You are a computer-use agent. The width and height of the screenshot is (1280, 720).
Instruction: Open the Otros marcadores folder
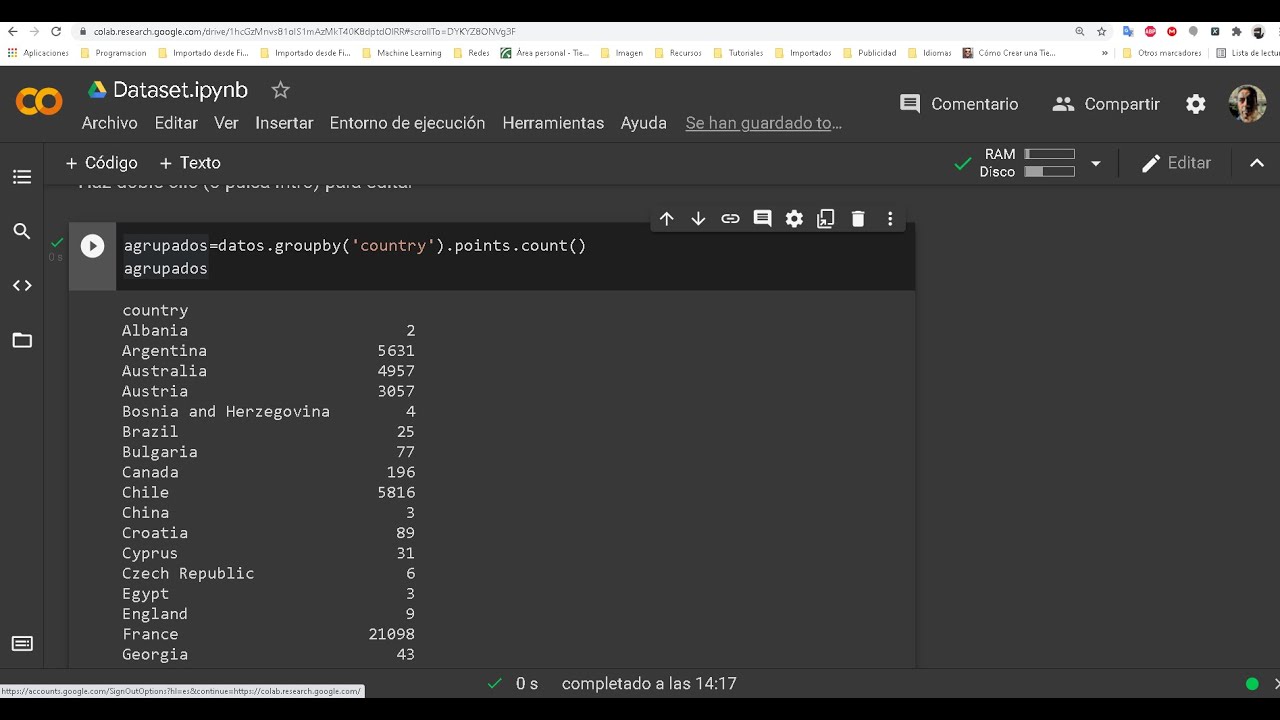[1162, 53]
